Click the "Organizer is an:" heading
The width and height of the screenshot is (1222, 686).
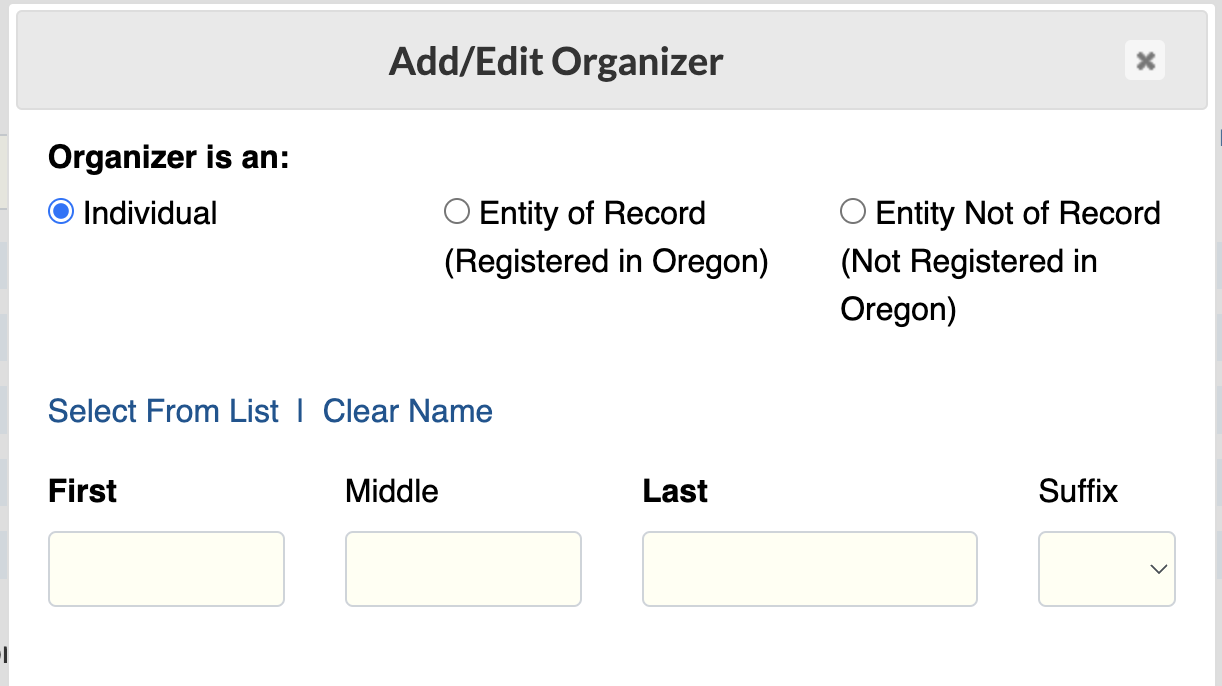(x=168, y=157)
